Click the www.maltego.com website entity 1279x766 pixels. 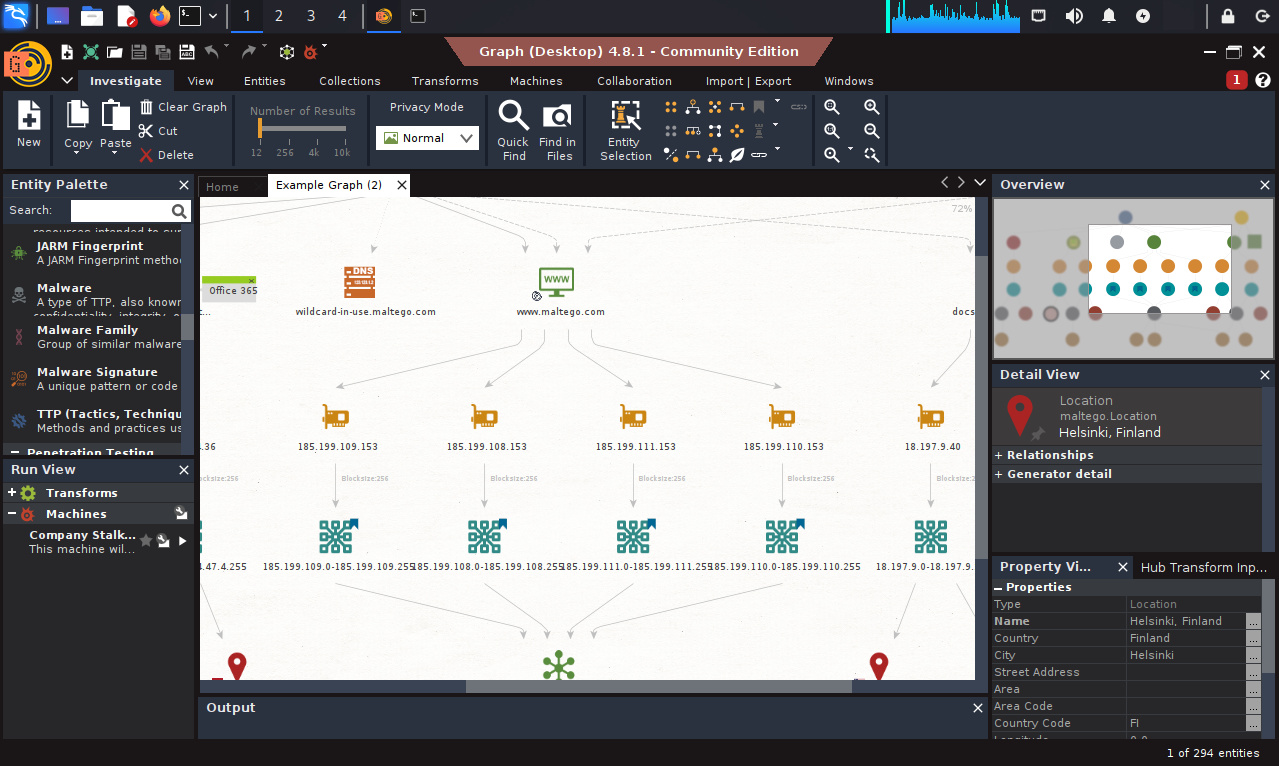[x=556, y=281]
